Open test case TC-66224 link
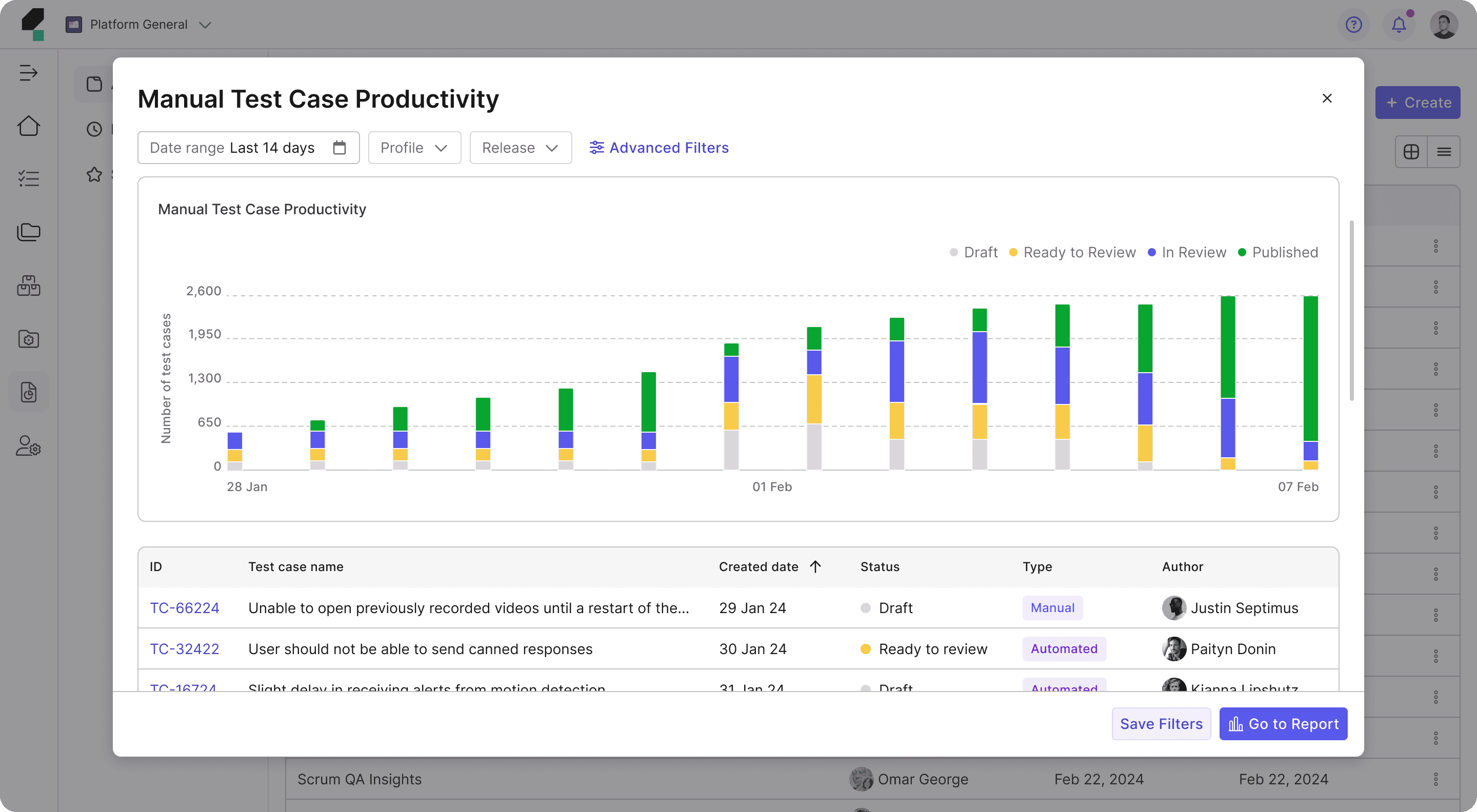The image size is (1477, 812). tap(184, 608)
